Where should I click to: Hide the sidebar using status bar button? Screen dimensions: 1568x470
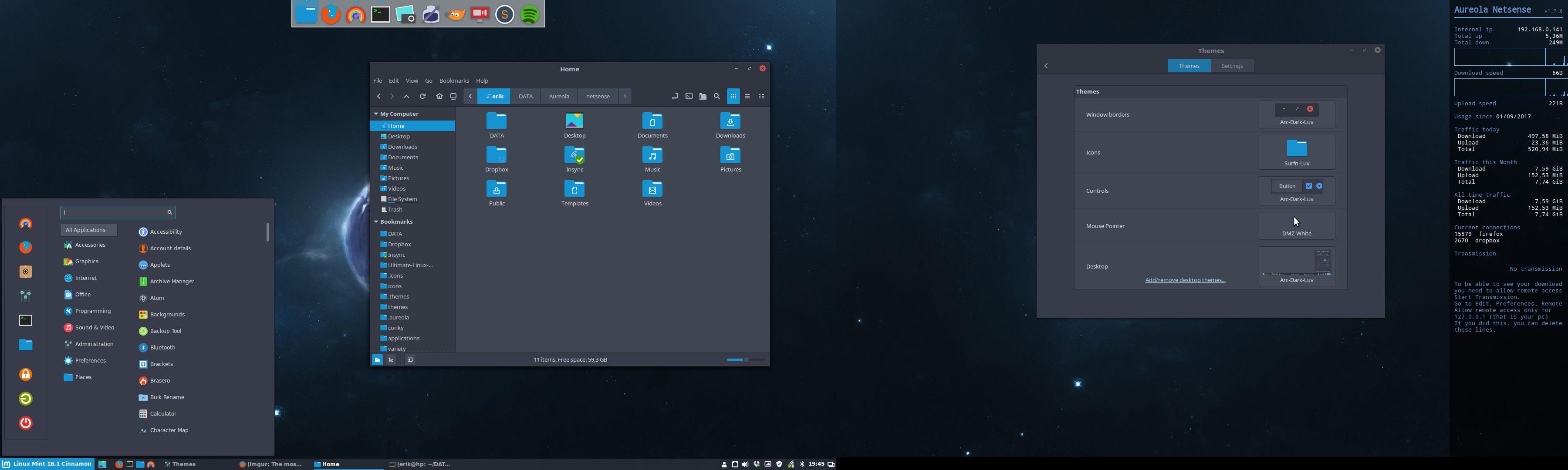[410, 360]
